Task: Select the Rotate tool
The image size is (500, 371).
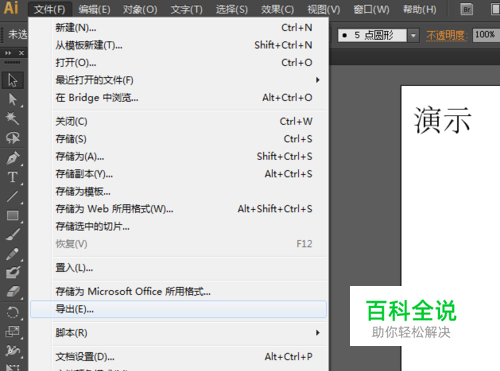Action: pos(13,313)
